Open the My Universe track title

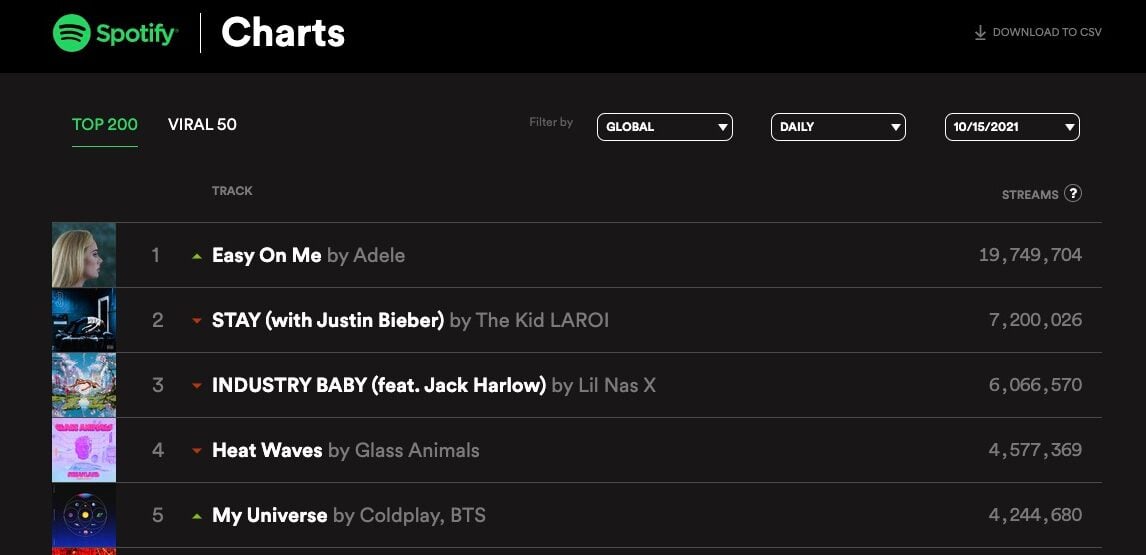270,515
